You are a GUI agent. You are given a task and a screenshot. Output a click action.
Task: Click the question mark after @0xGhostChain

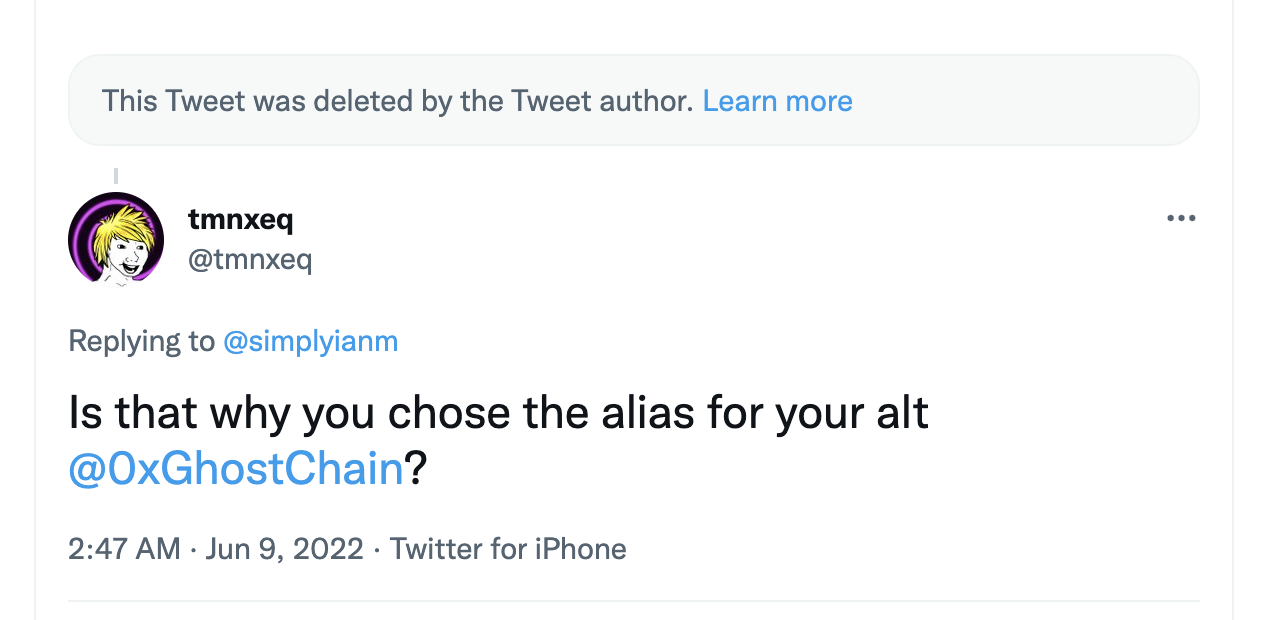point(417,469)
